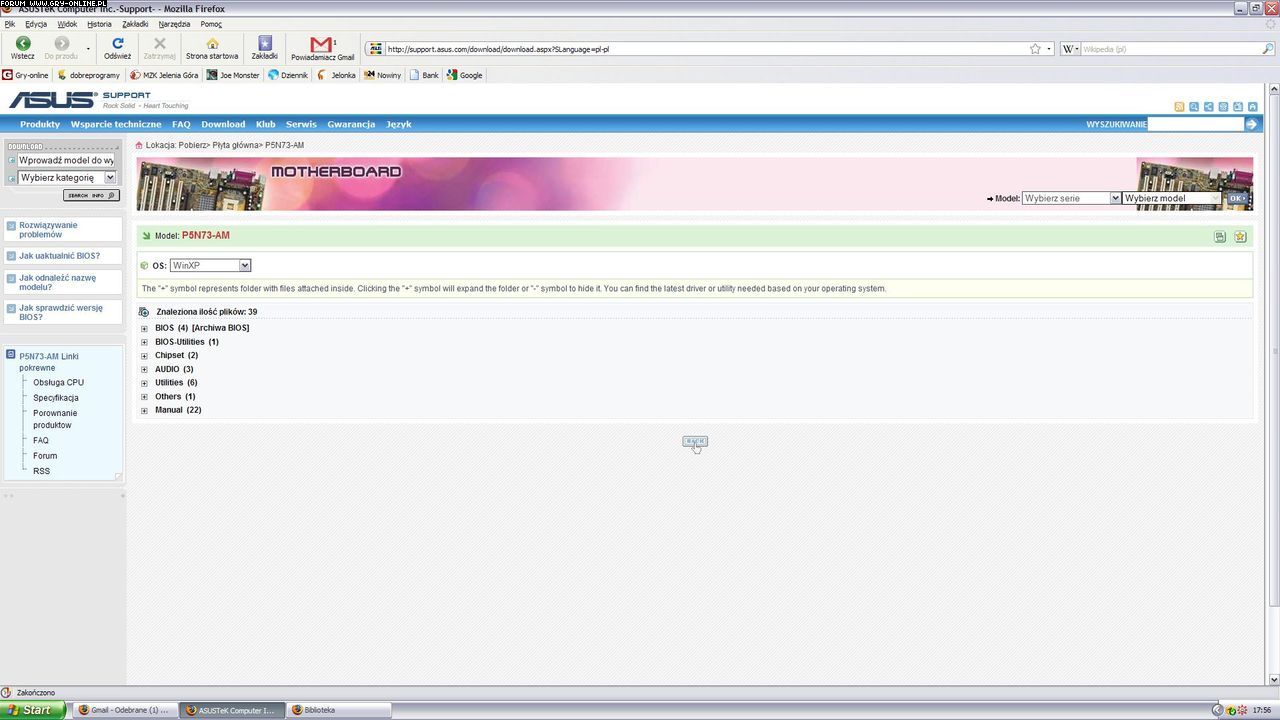This screenshot has width=1280, height=720.
Task: Click the orange RSS feed icon
Action: 1179,106
